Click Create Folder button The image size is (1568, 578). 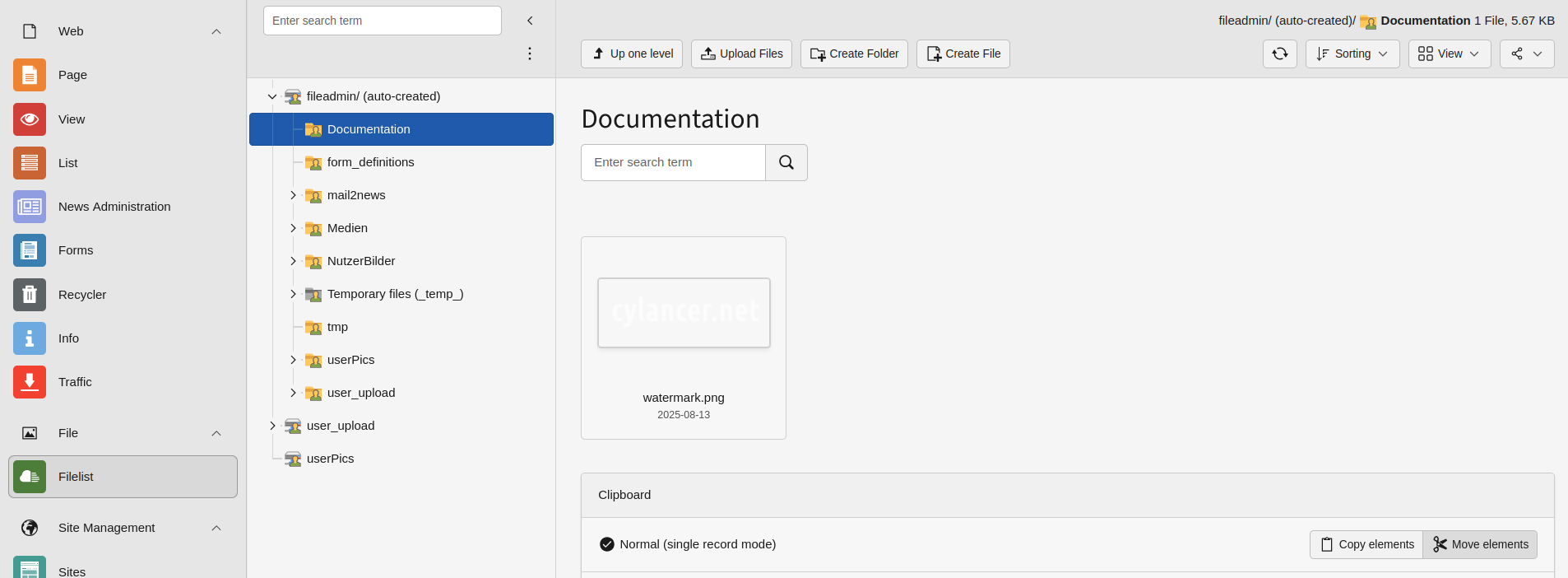853,54
